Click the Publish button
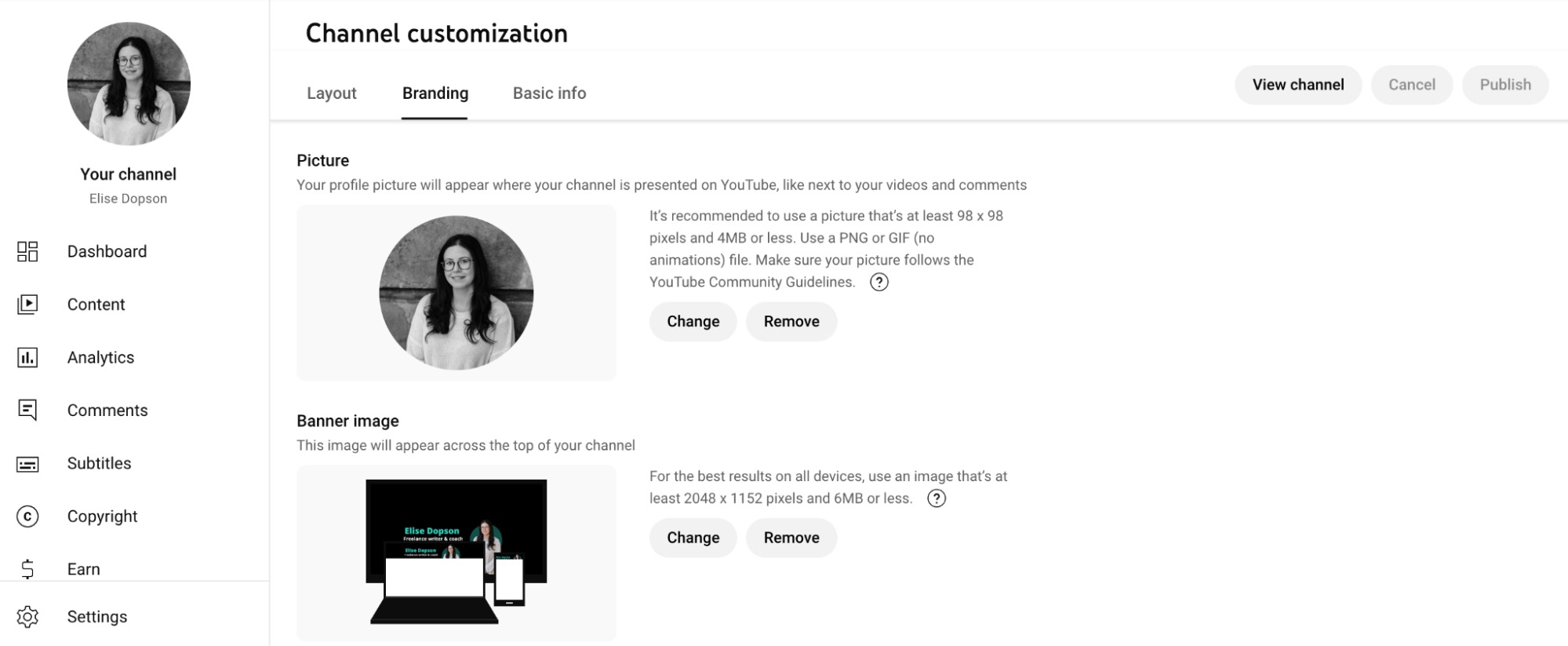This screenshot has width=1568, height=646. tap(1504, 85)
